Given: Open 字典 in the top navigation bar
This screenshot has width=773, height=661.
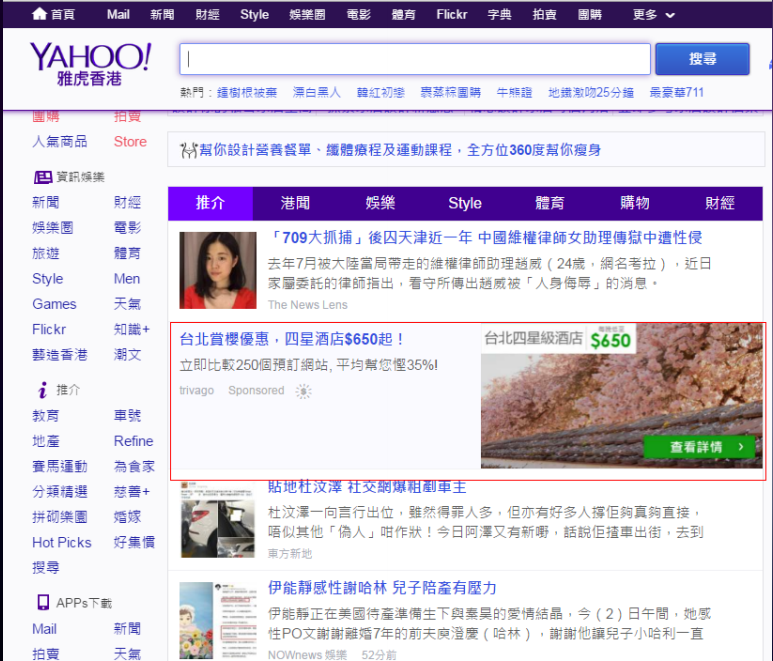Looking at the screenshot, I should (499, 15).
